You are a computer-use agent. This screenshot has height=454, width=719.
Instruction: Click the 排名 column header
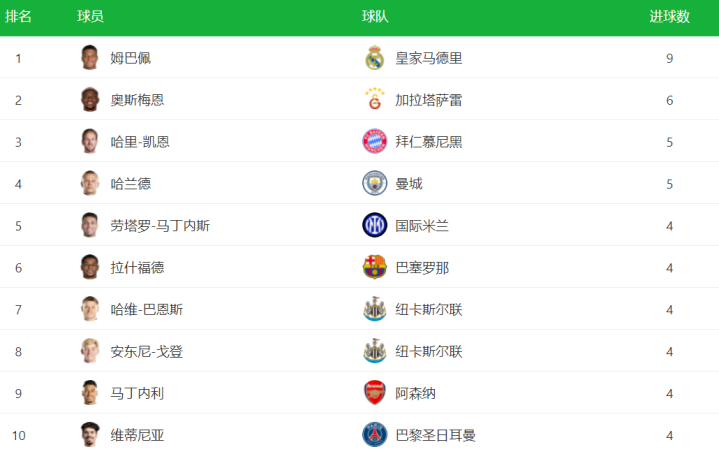[18, 17]
